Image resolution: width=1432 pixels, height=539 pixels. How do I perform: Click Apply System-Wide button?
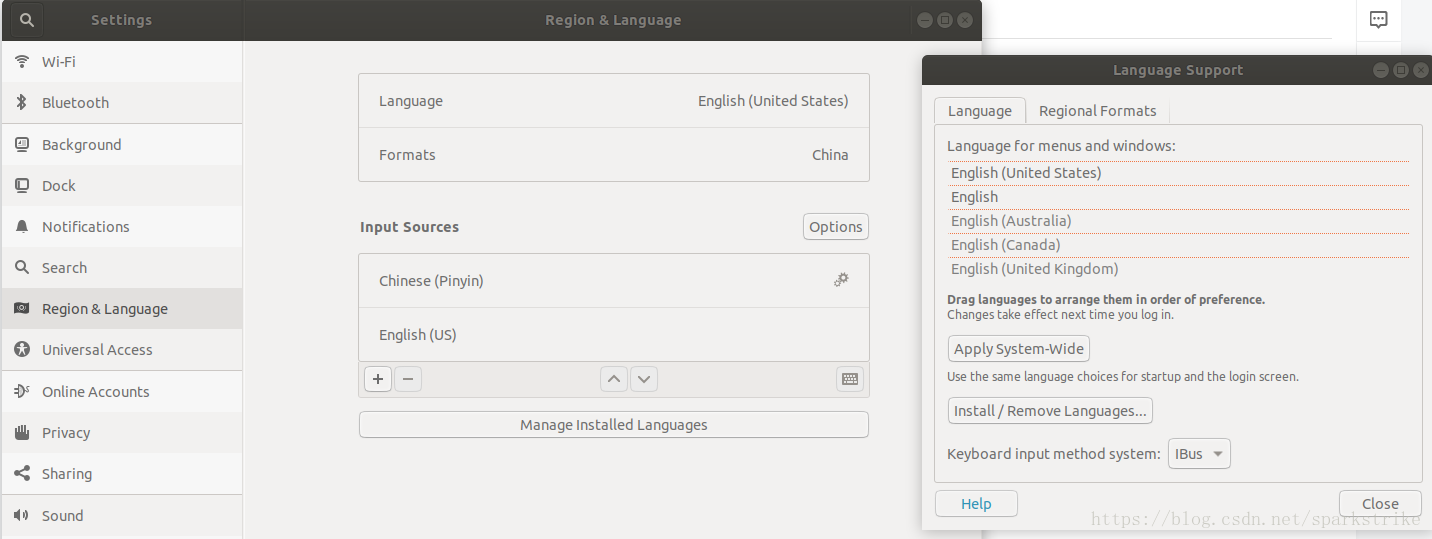(1019, 349)
